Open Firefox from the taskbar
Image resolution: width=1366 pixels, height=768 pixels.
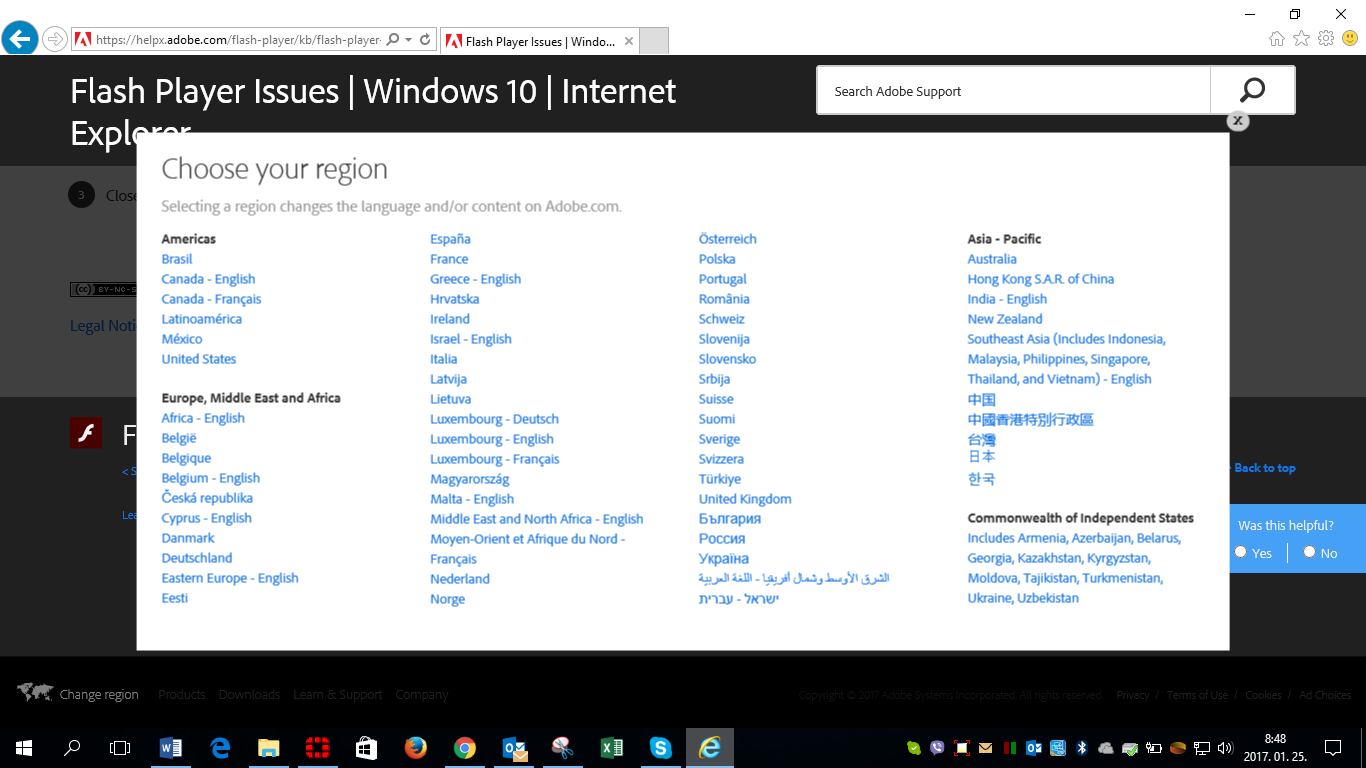(416, 748)
